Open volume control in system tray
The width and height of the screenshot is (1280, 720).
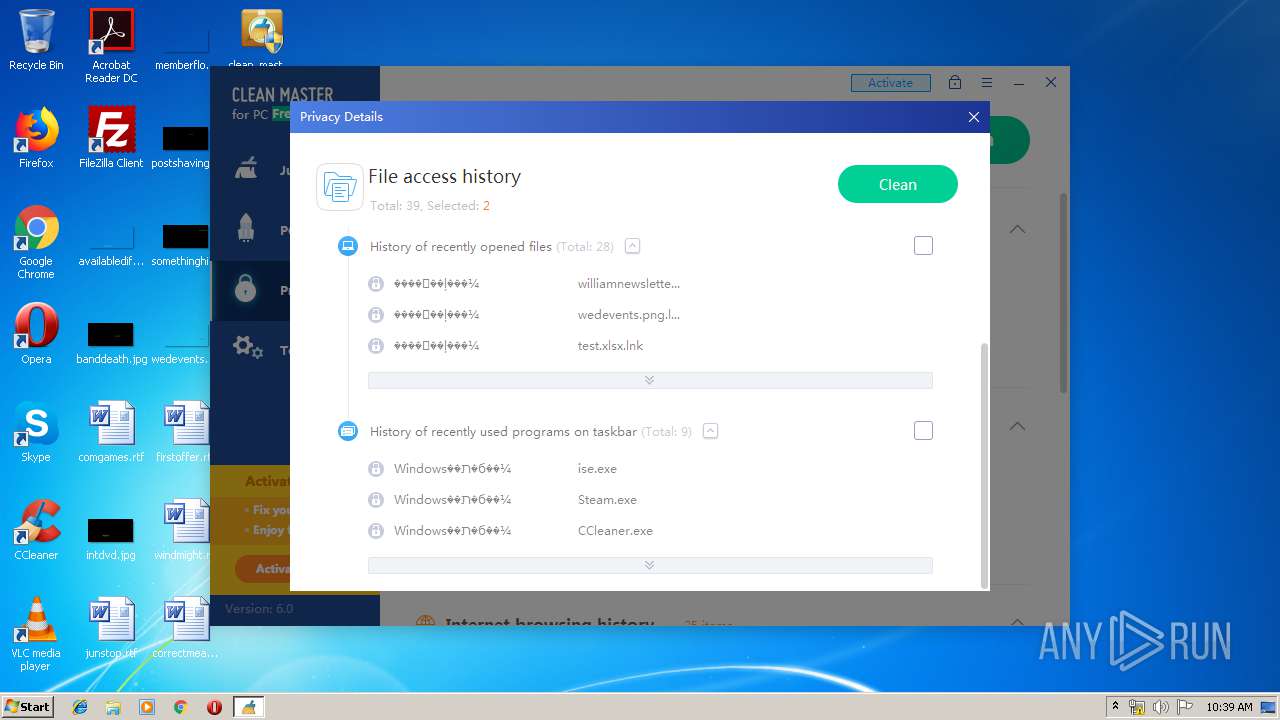[x=1161, y=707]
